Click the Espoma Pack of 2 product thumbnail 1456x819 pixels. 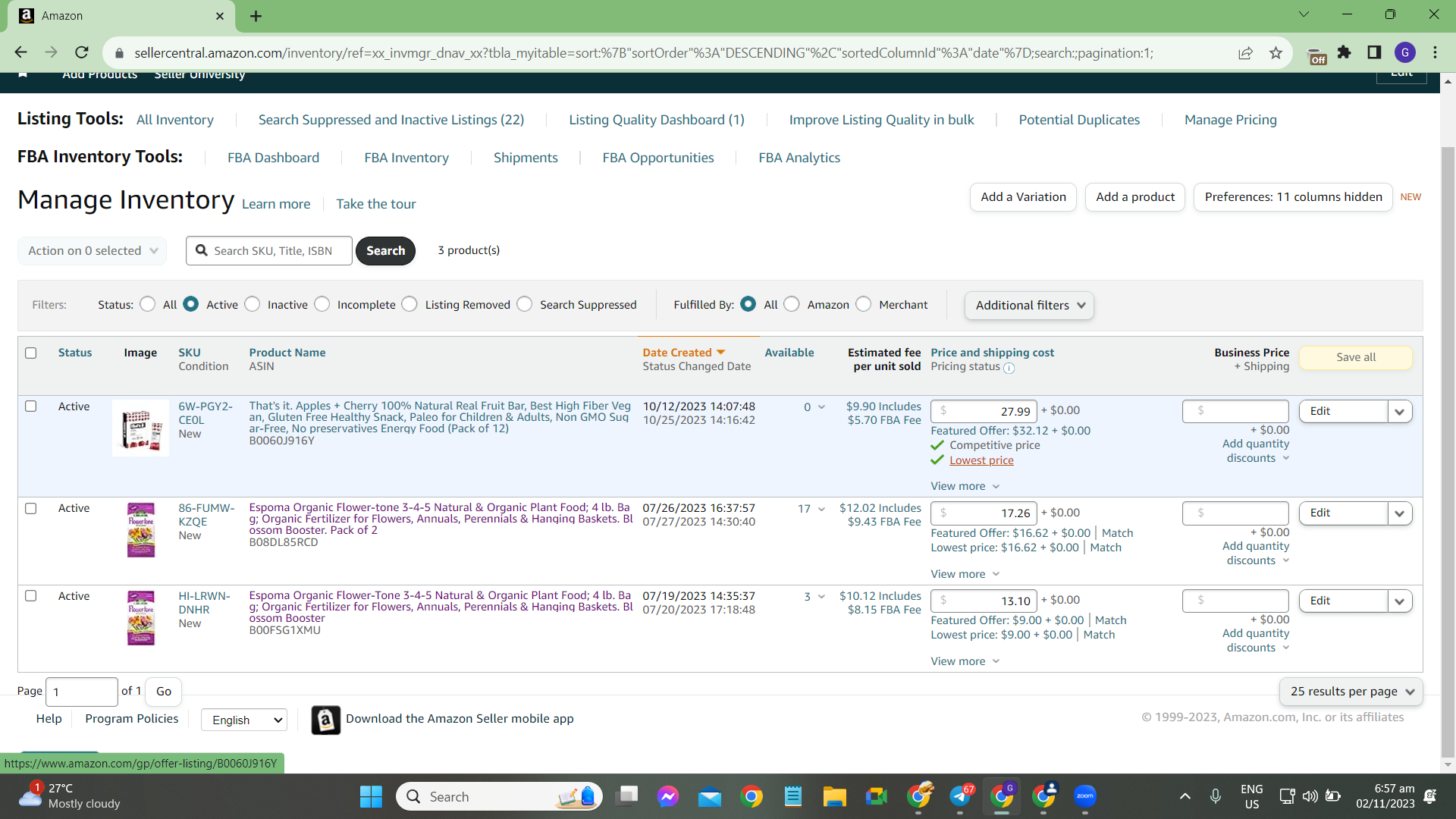click(x=141, y=530)
